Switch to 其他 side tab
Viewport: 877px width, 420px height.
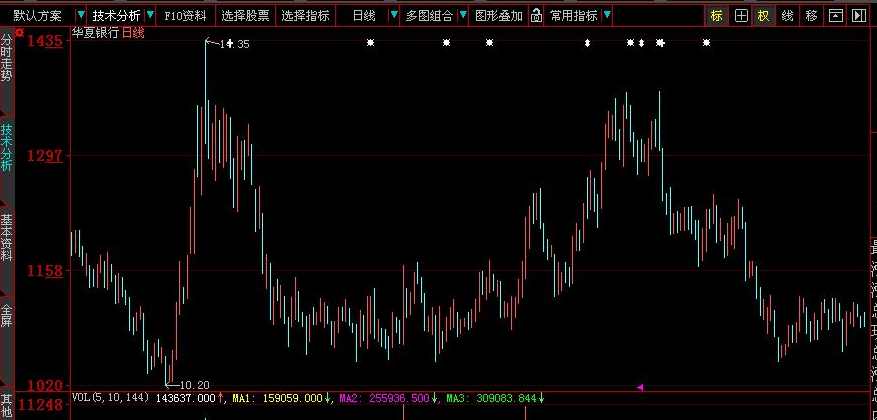(x=6, y=407)
